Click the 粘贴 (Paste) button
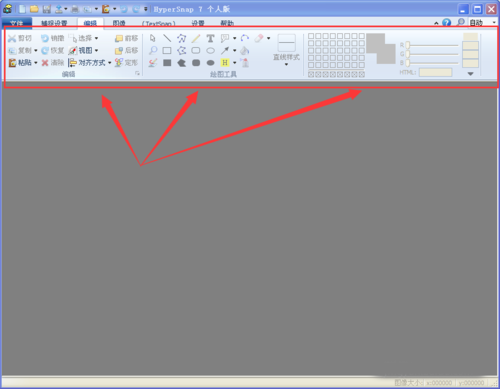The height and width of the screenshot is (389, 500). pyautogui.click(x=20, y=63)
